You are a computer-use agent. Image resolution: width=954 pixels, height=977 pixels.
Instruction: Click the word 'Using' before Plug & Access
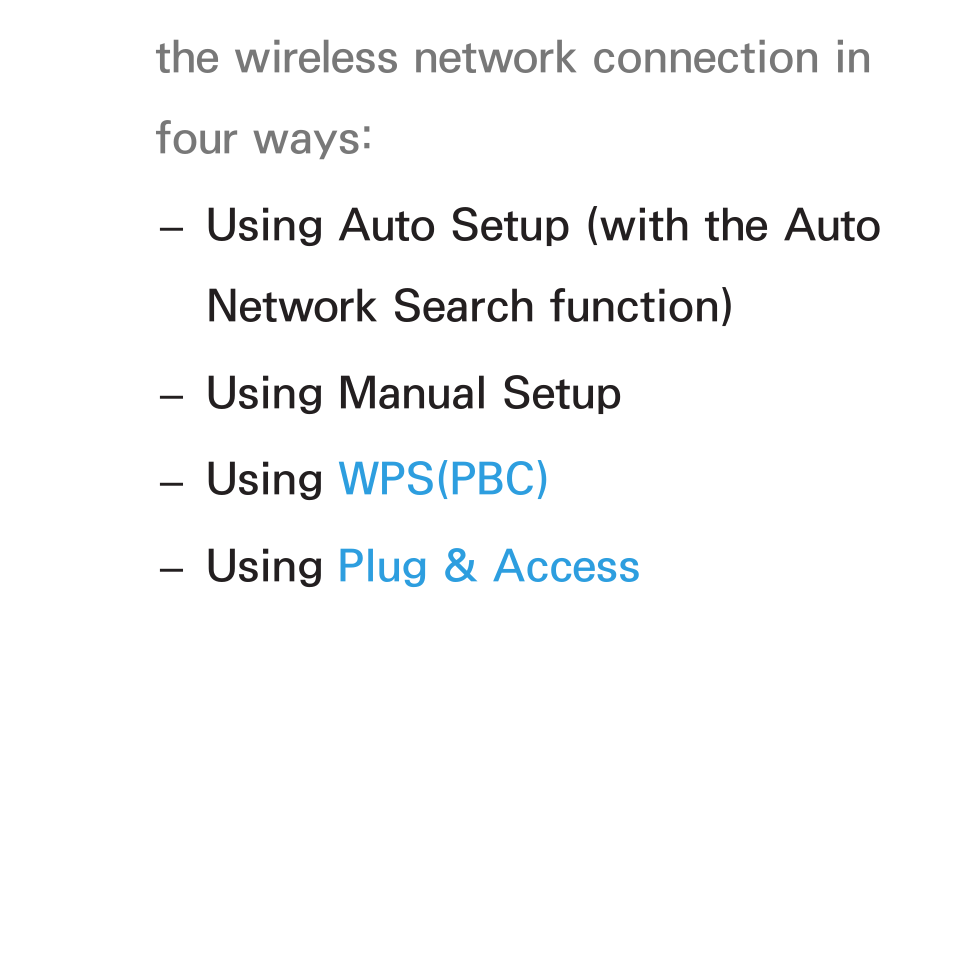pos(264,567)
